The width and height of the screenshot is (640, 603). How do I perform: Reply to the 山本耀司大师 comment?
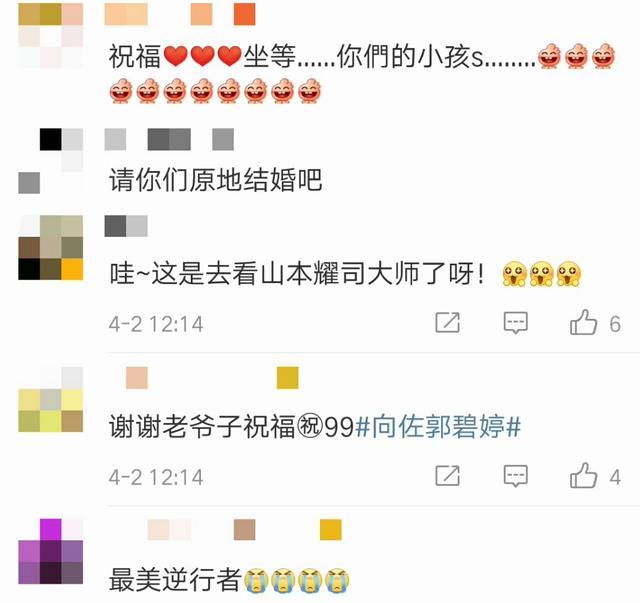point(516,323)
